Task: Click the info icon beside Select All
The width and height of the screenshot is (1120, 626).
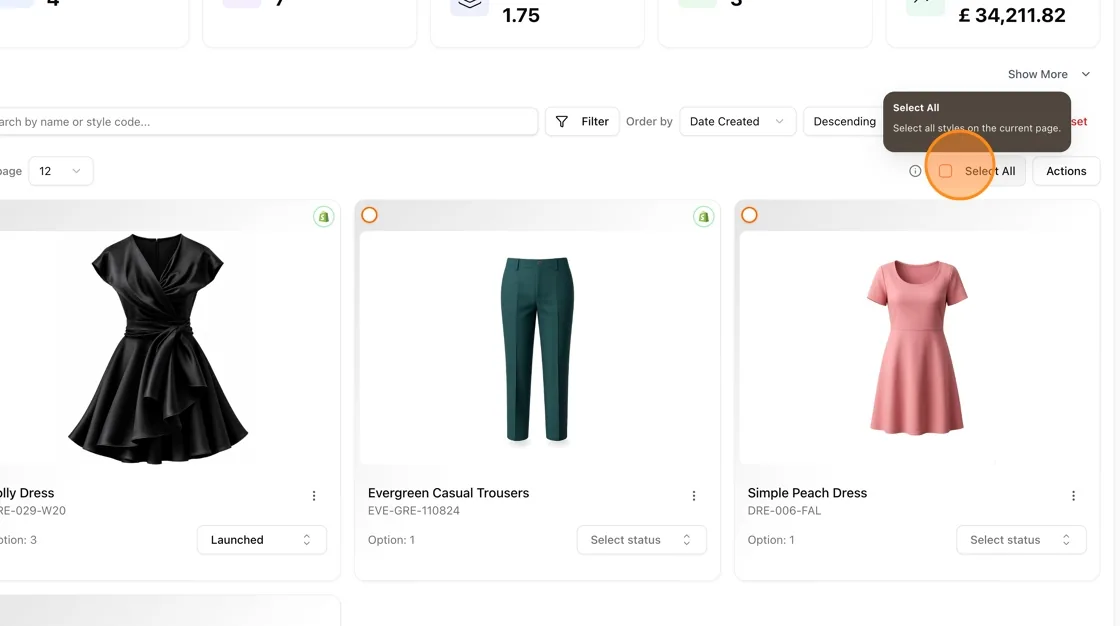Action: (914, 171)
